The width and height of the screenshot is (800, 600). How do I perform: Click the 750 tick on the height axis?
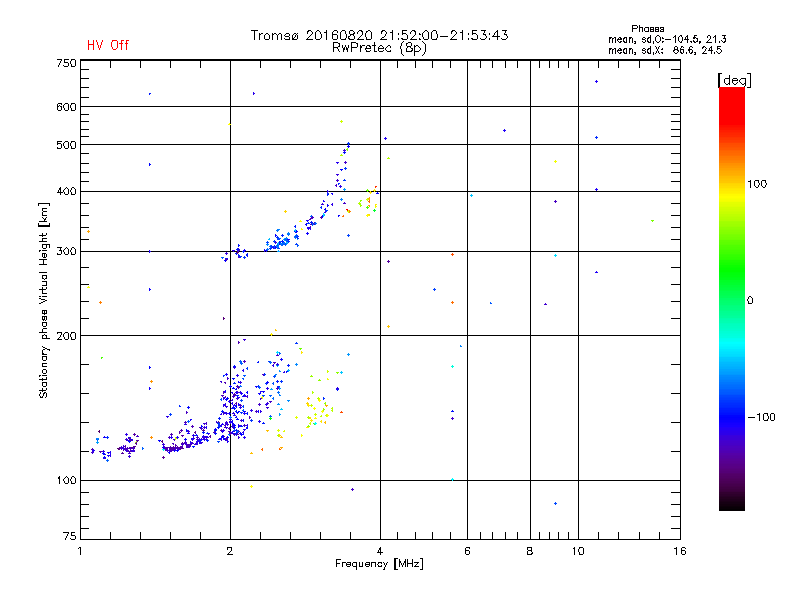[66, 63]
